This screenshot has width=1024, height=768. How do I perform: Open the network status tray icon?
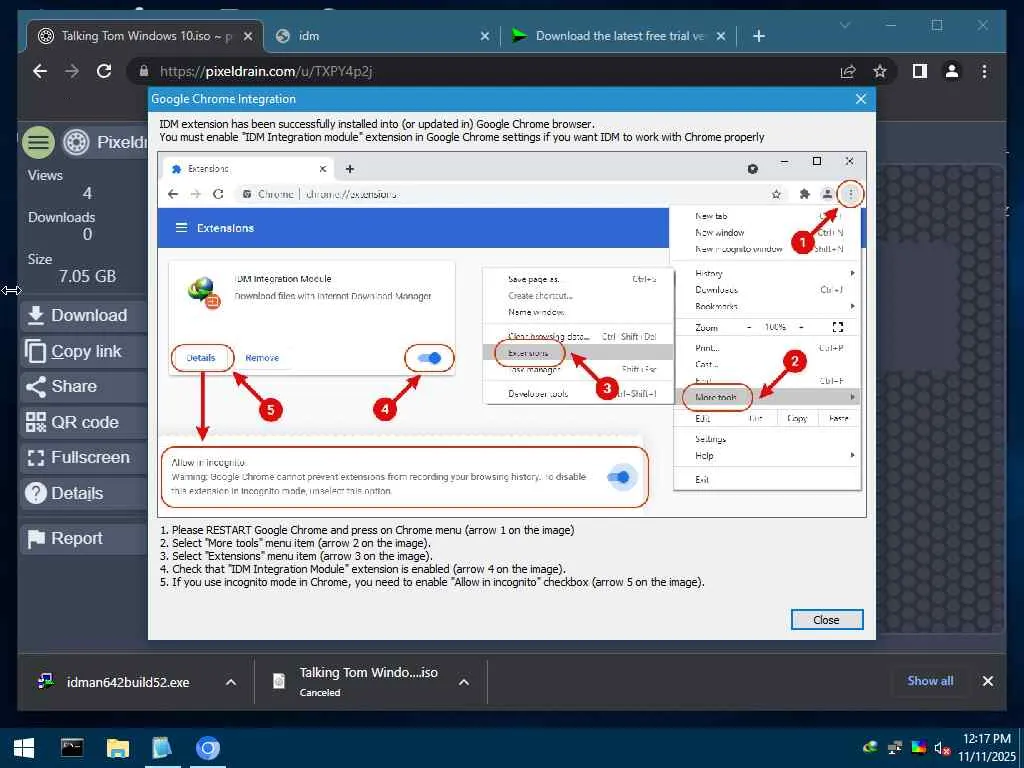[895, 747]
